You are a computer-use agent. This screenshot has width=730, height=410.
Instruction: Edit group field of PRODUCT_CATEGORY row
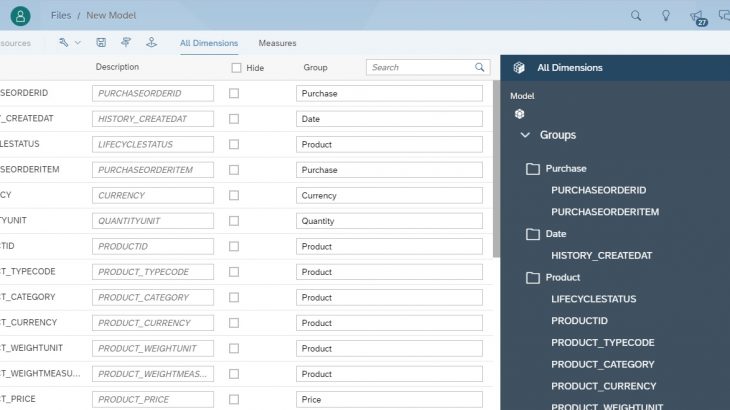pyautogui.click(x=389, y=297)
